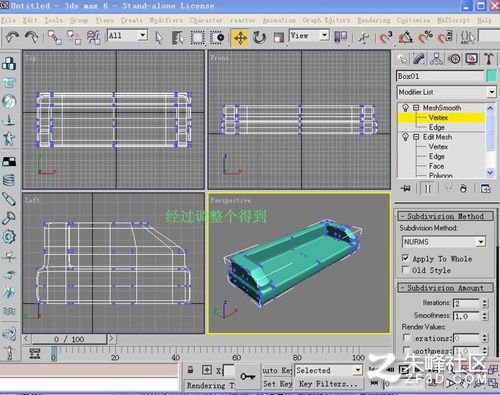Click the Select Object arrow tool
This screenshot has width=500, height=395.
pyautogui.click(x=159, y=37)
